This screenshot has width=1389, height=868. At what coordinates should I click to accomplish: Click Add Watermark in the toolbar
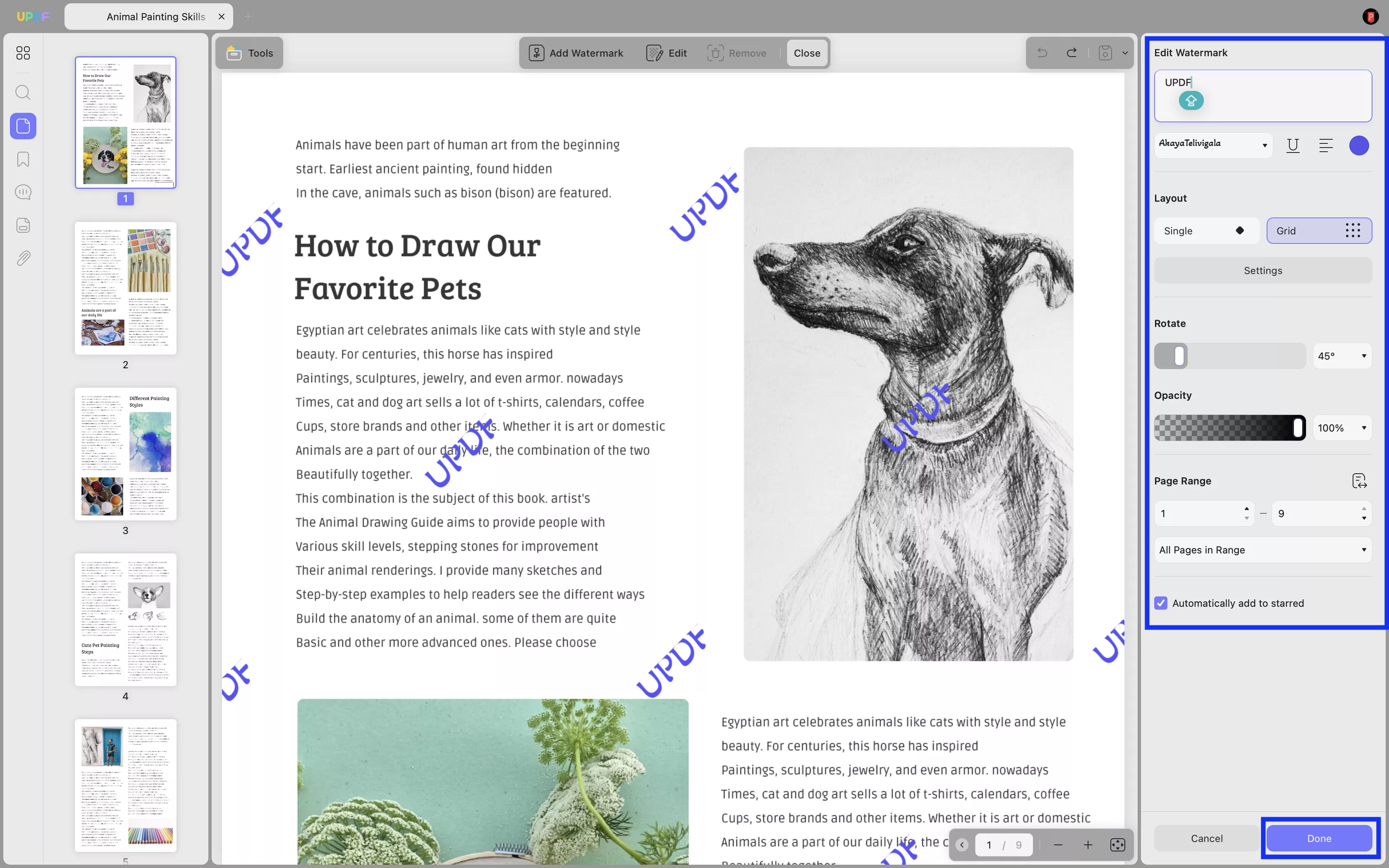(576, 53)
